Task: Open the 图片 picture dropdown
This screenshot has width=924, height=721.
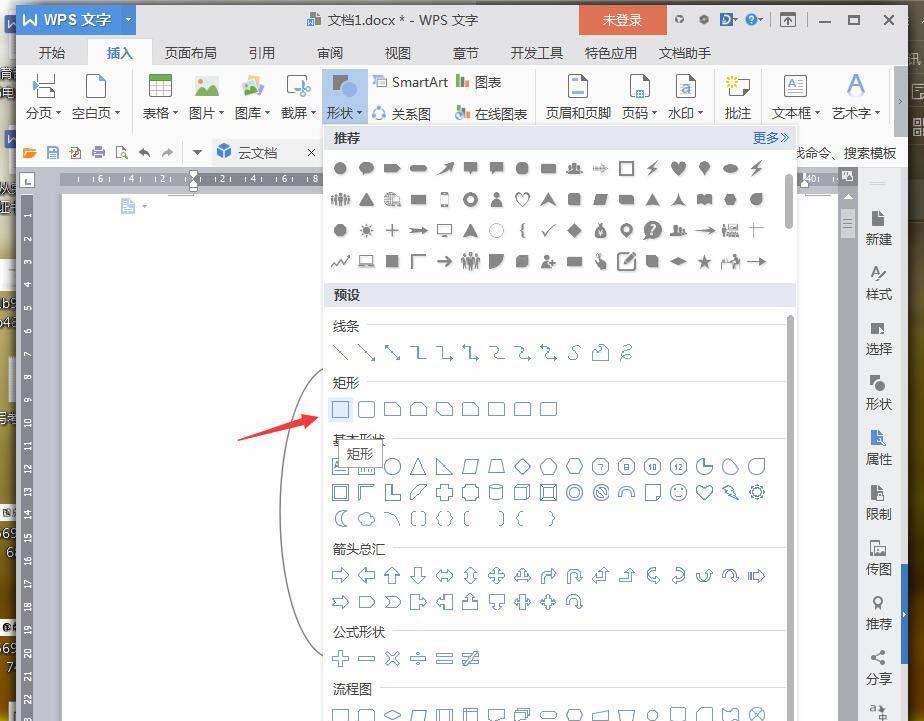Action: 206,97
